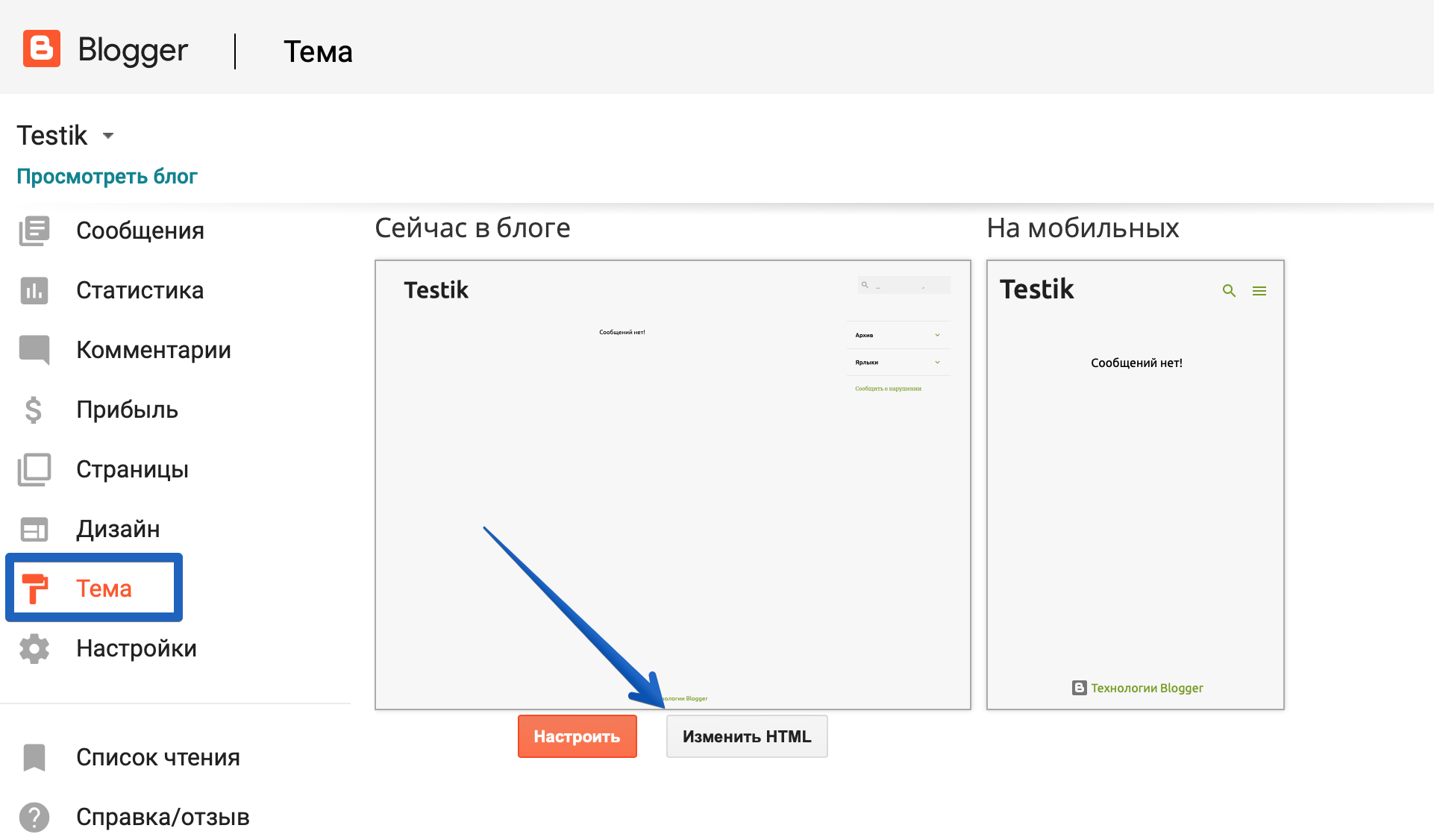Click the desktop blog theme preview thumbnail

coord(673,485)
